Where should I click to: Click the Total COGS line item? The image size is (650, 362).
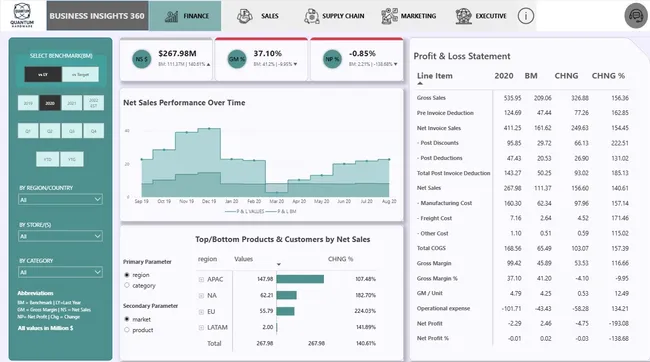(431, 248)
